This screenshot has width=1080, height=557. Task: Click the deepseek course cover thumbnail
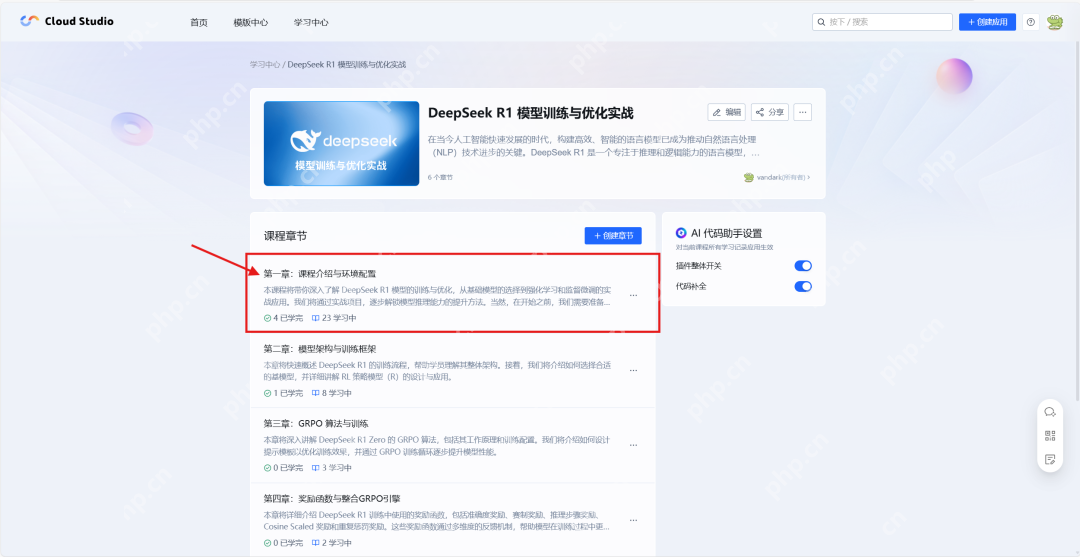pyautogui.click(x=342, y=143)
